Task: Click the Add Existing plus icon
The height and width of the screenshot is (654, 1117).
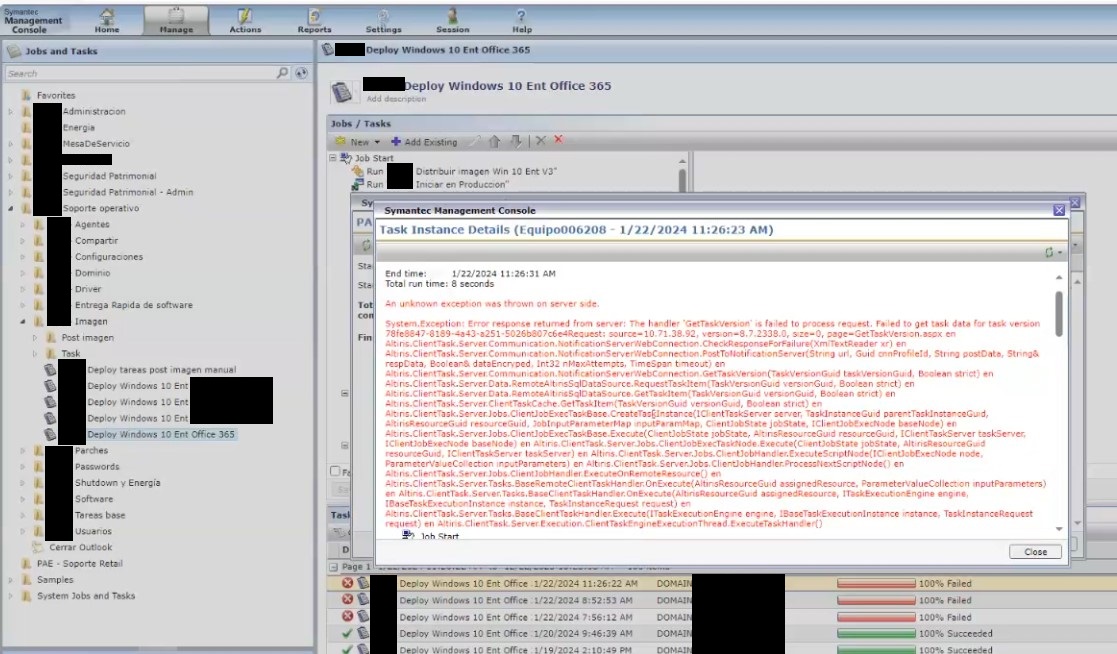Action: pyautogui.click(x=395, y=142)
